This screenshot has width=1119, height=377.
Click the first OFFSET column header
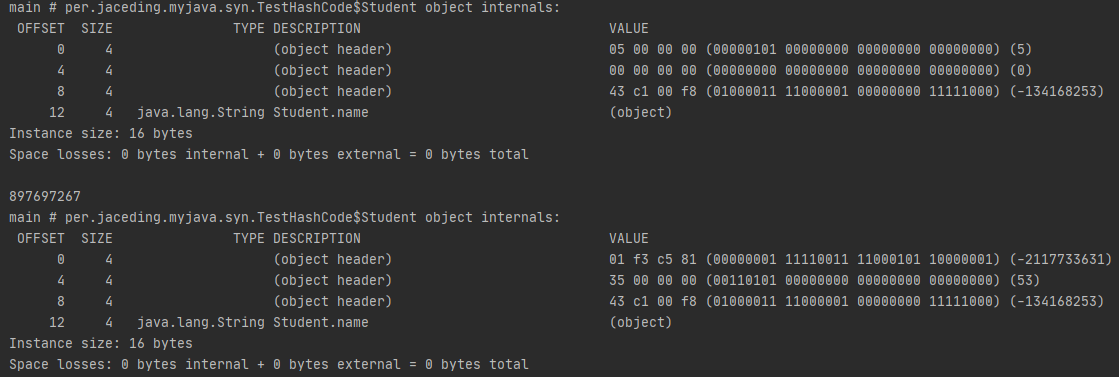pos(41,29)
